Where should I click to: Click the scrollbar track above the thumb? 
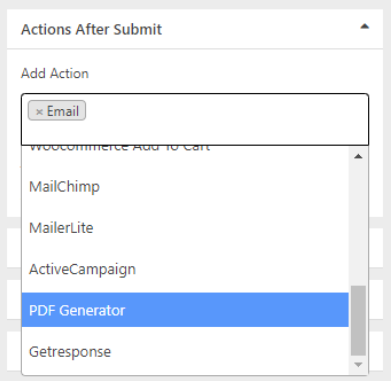click(x=358, y=224)
